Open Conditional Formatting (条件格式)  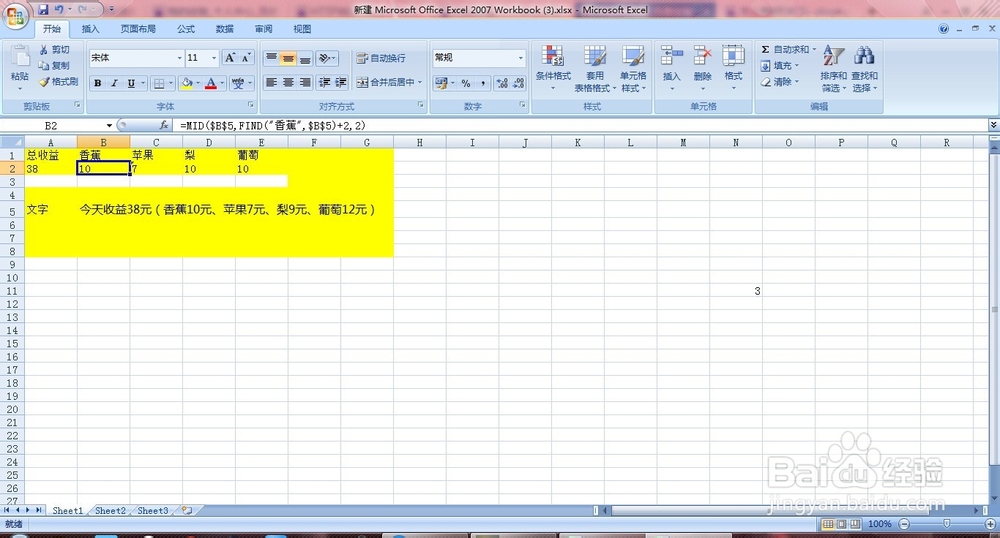[x=553, y=68]
